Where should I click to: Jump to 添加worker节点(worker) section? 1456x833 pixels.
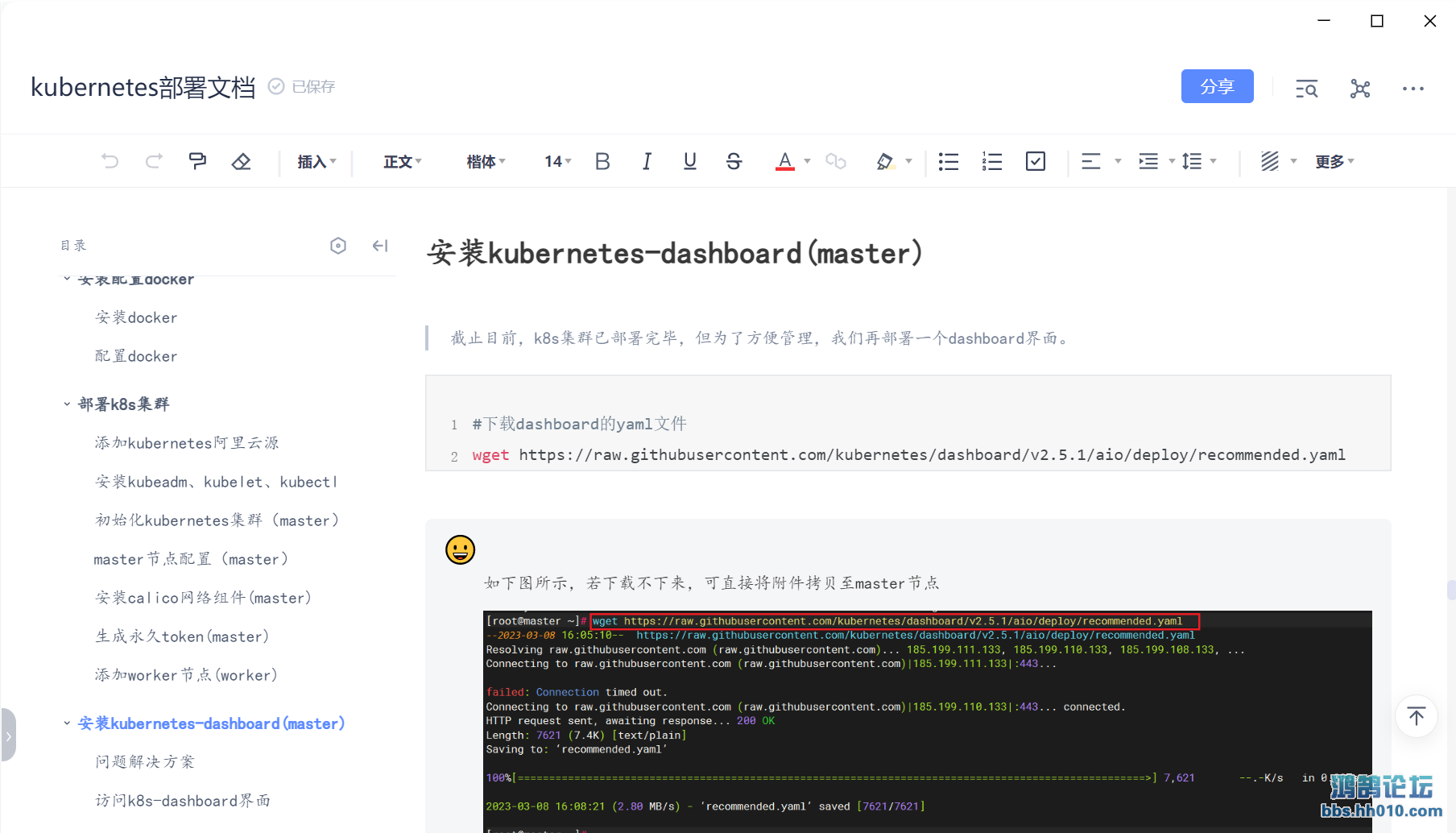tap(186, 675)
